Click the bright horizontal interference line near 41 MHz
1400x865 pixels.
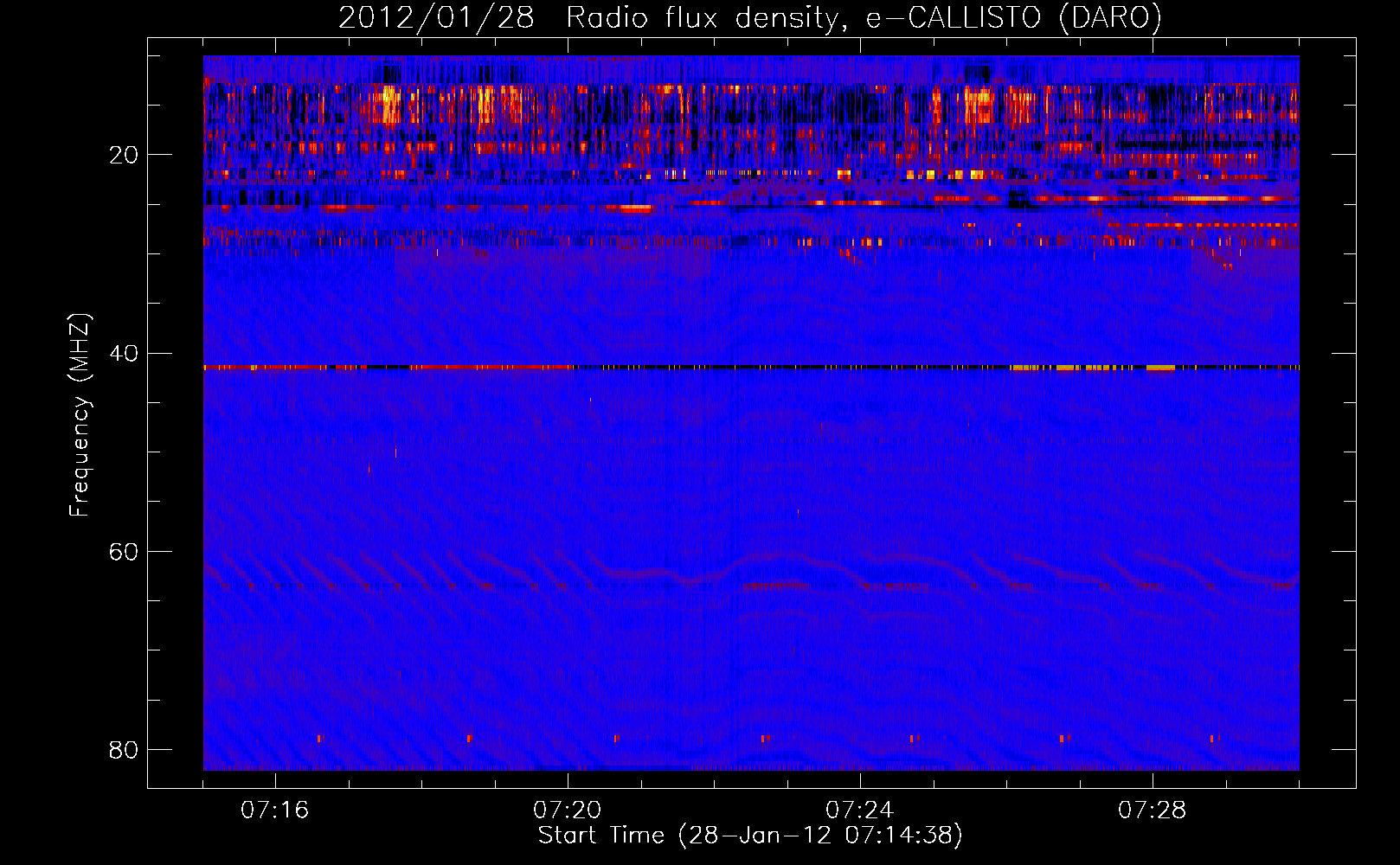click(751, 368)
